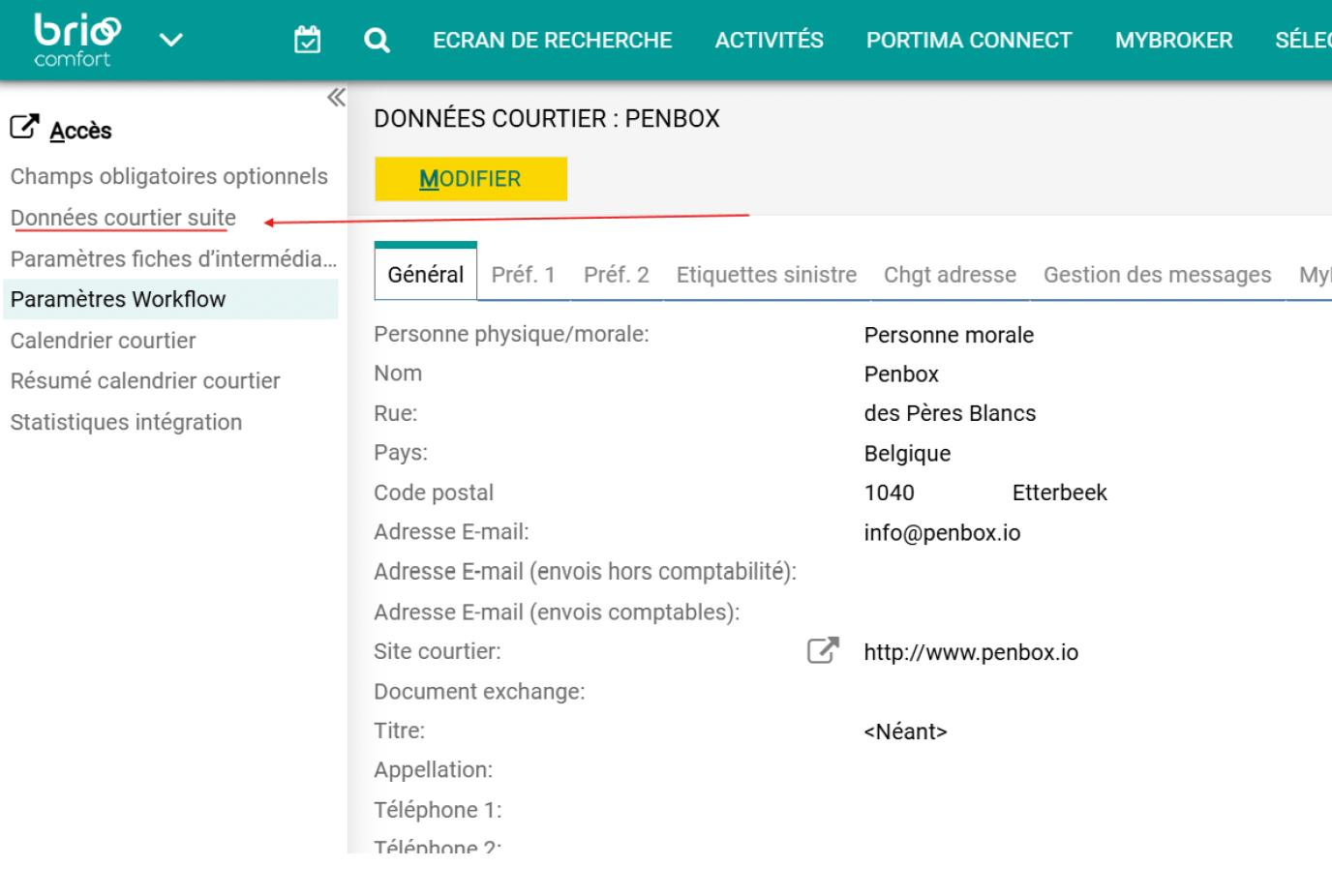Open Données courtier suite in the sidebar

tap(123, 218)
